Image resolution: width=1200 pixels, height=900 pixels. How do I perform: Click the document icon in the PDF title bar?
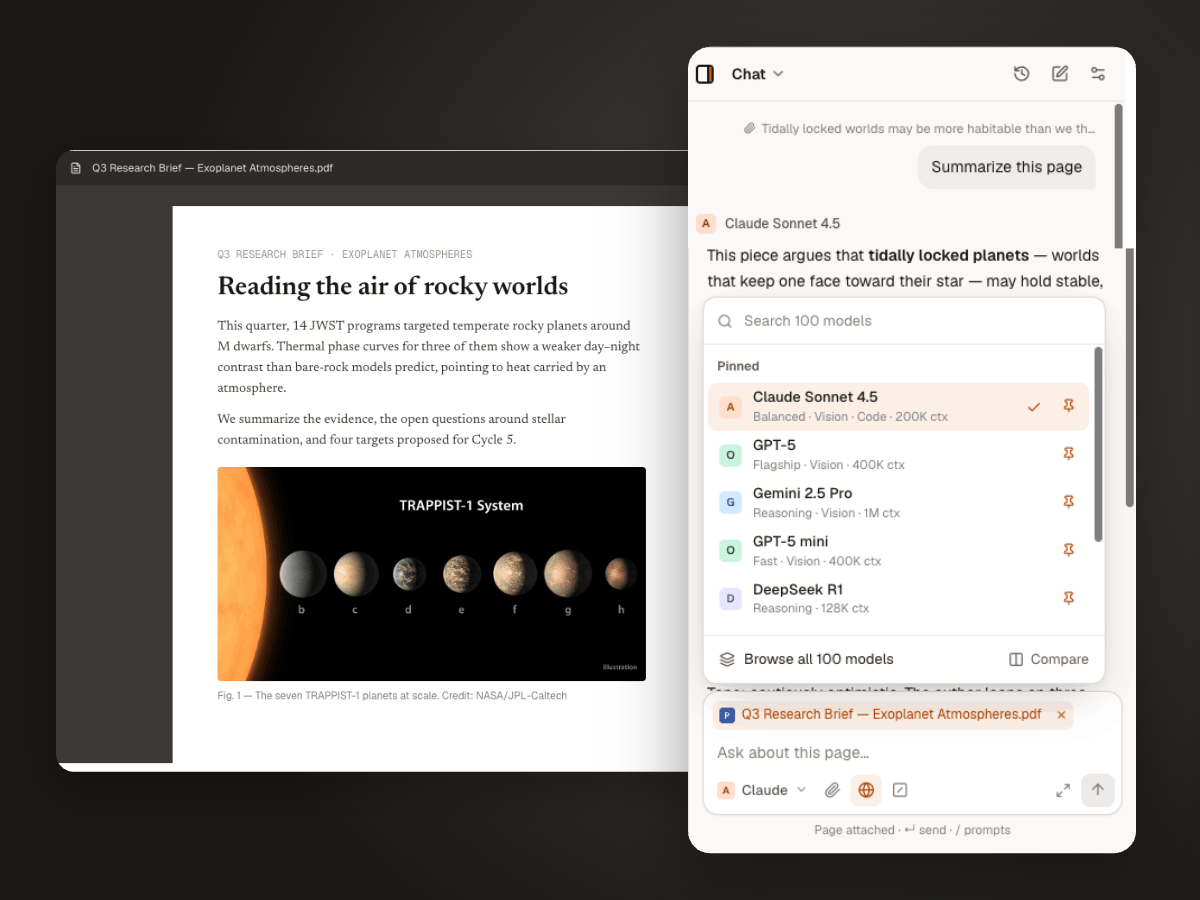coord(76,168)
